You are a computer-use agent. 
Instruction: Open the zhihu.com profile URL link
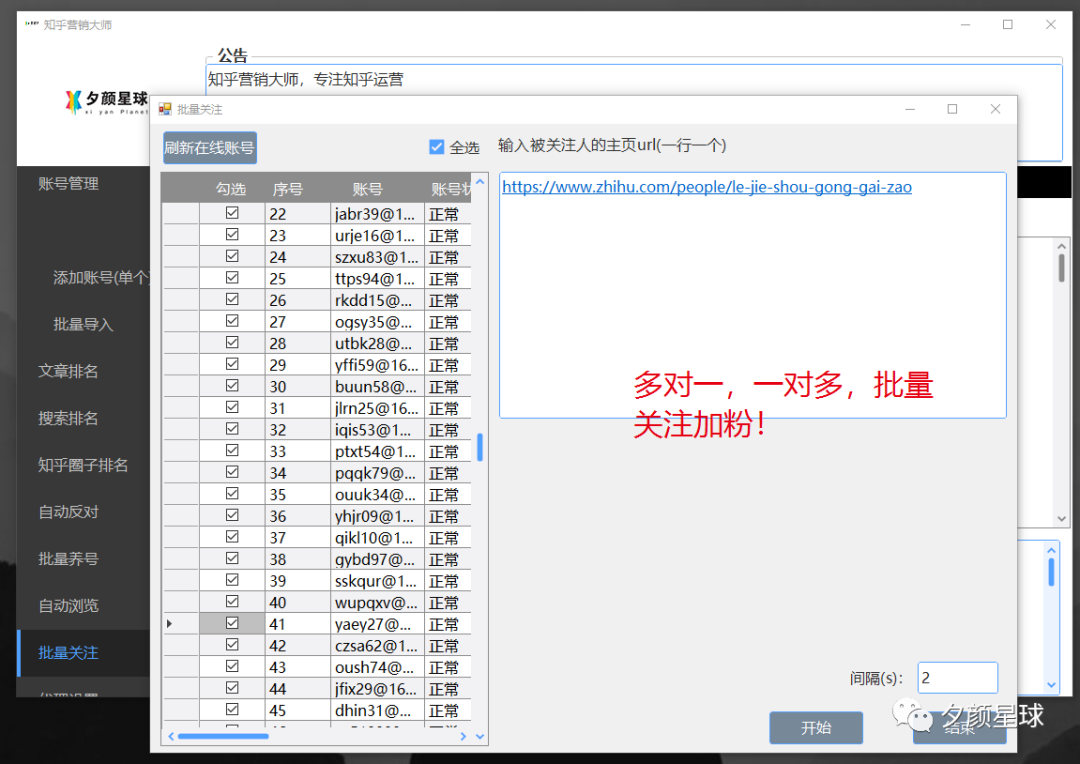[x=707, y=187]
